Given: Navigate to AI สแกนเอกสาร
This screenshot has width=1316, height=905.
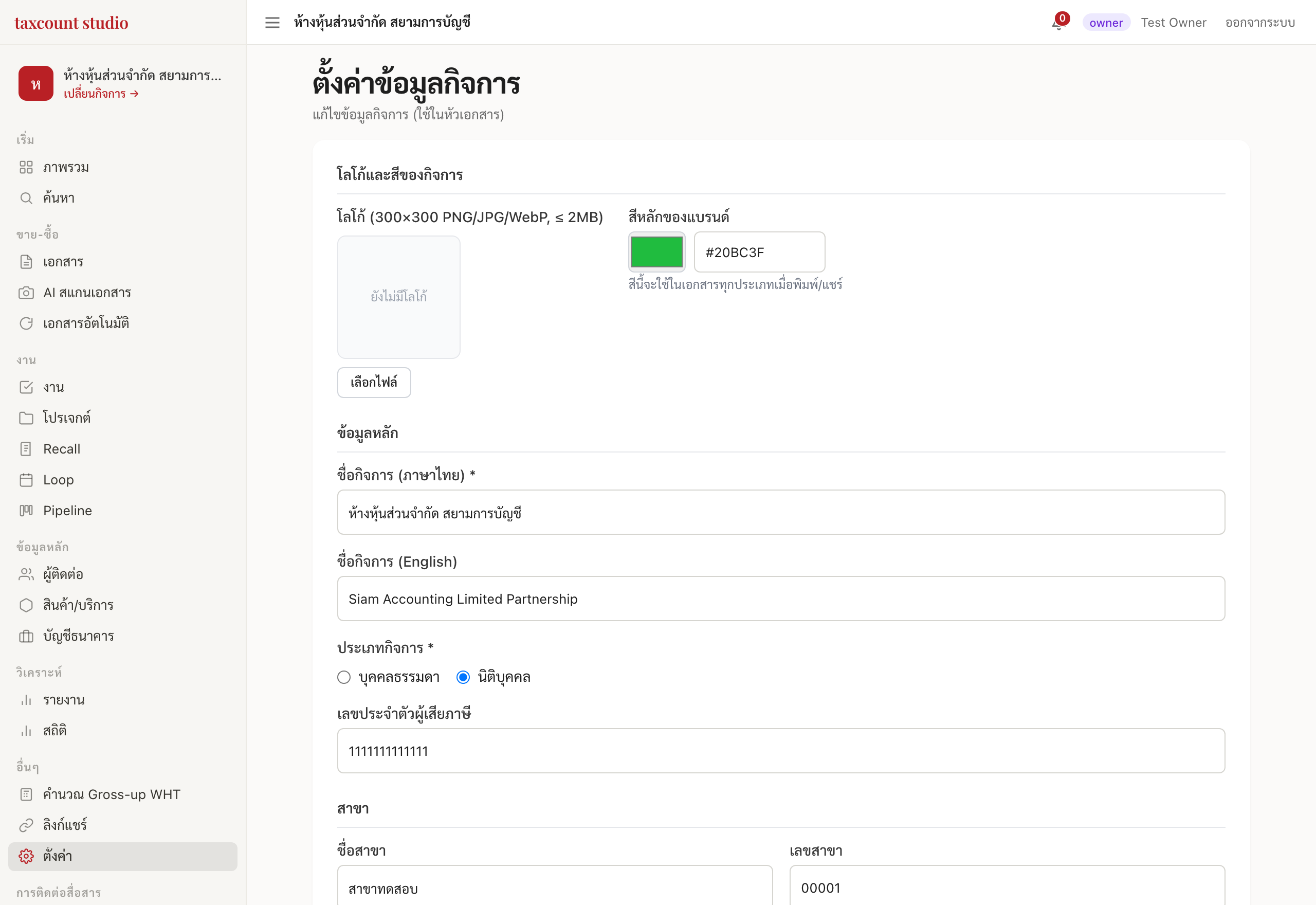Looking at the screenshot, I should pos(122,293).
